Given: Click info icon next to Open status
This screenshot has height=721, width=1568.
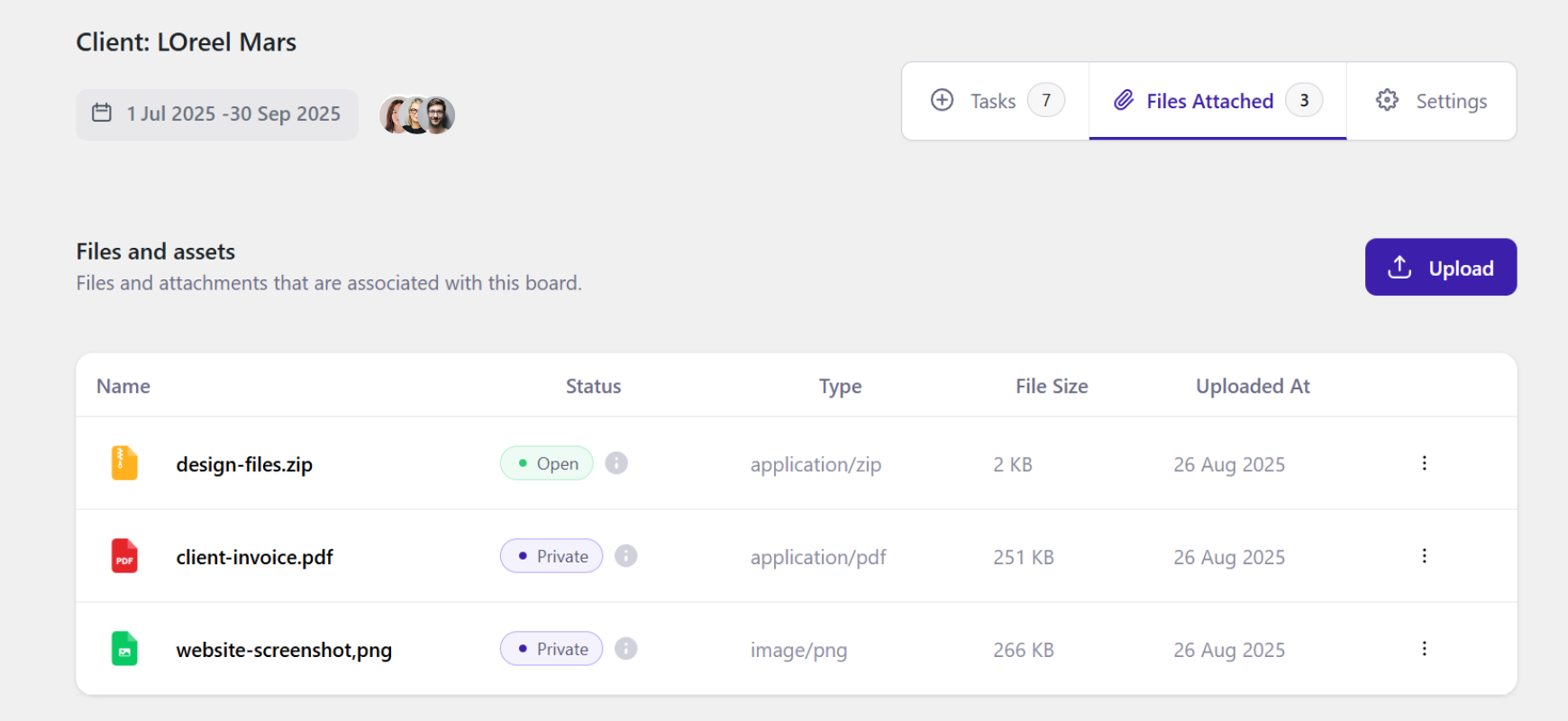Looking at the screenshot, I should click(616, 463).
